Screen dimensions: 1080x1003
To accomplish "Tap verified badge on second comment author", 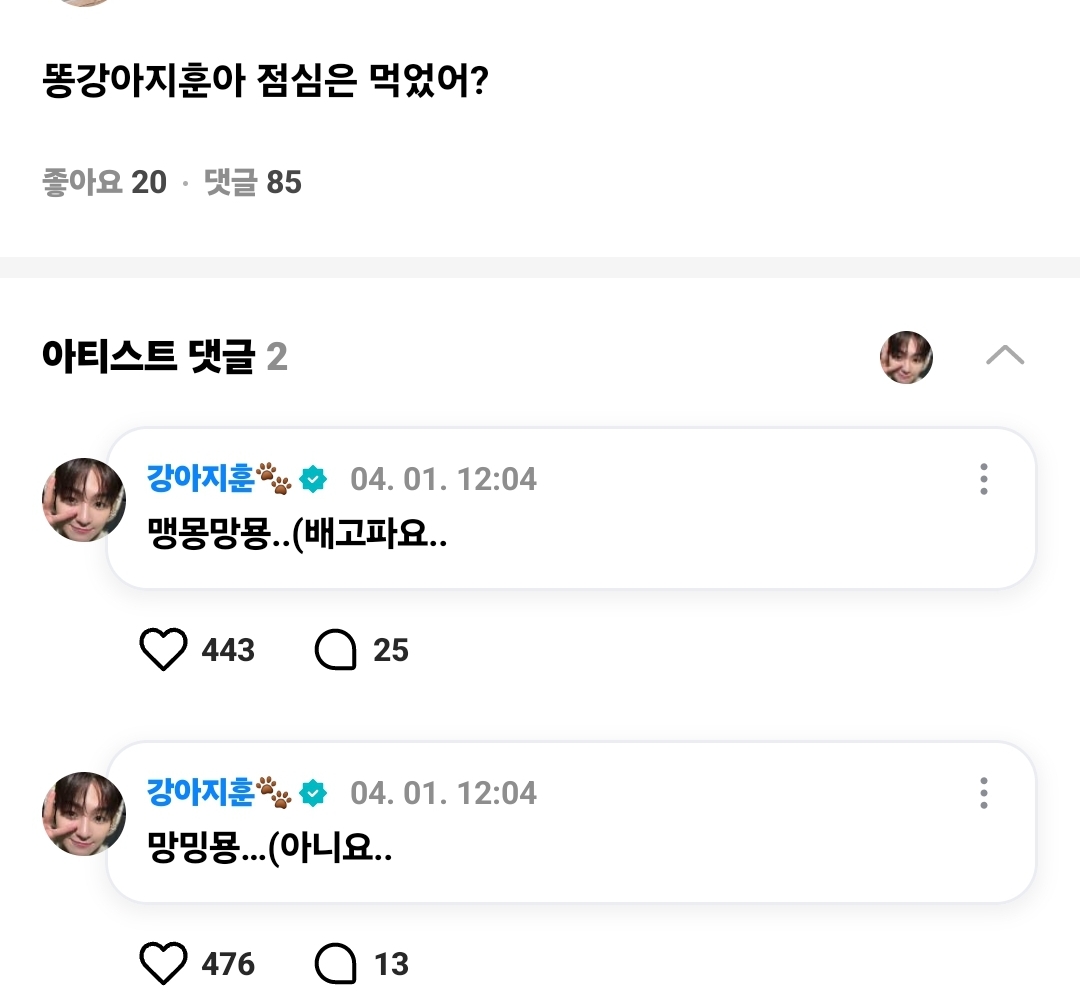I will (x=314, y=794).
